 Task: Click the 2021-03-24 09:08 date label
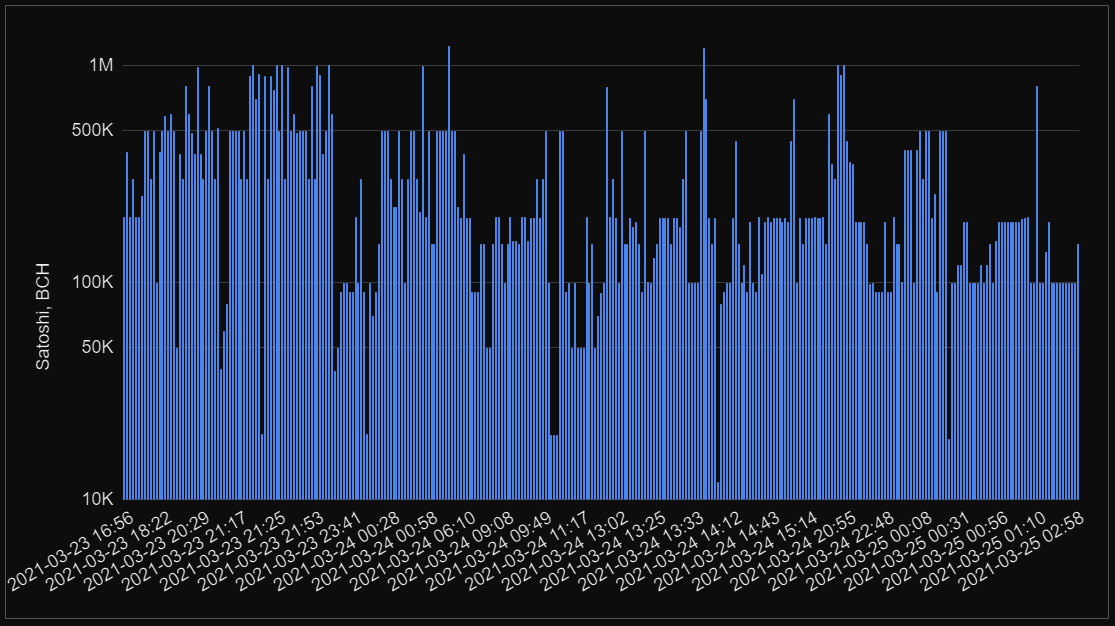coord(453,551)
